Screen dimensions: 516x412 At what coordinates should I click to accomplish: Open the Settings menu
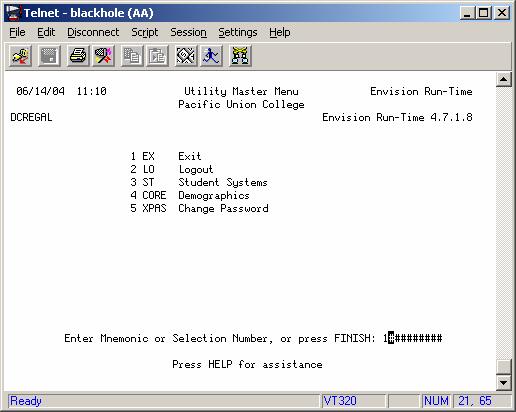coord(238,32)
